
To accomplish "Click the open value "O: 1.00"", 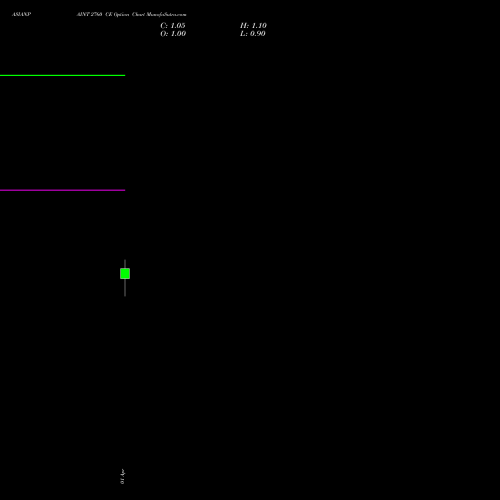I will 173,34.
